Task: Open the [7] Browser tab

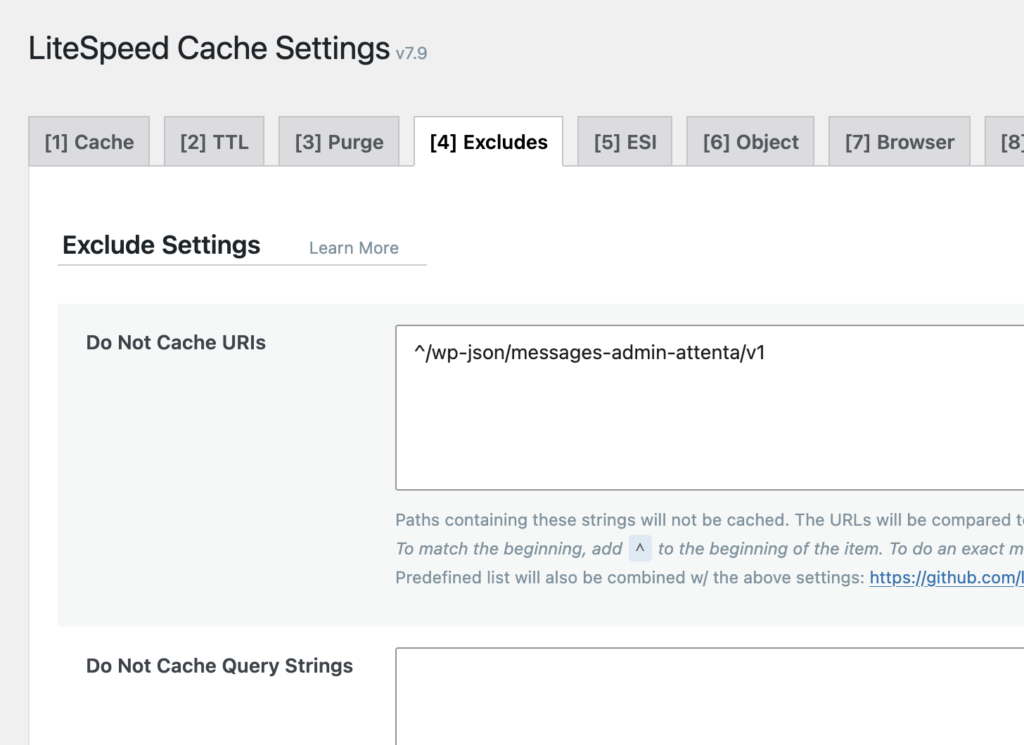Action: tap(899, 142)
